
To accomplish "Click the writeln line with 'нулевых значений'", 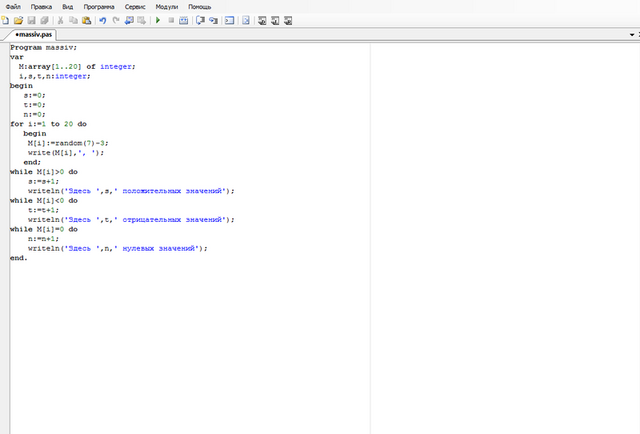I will click(118, 248).
